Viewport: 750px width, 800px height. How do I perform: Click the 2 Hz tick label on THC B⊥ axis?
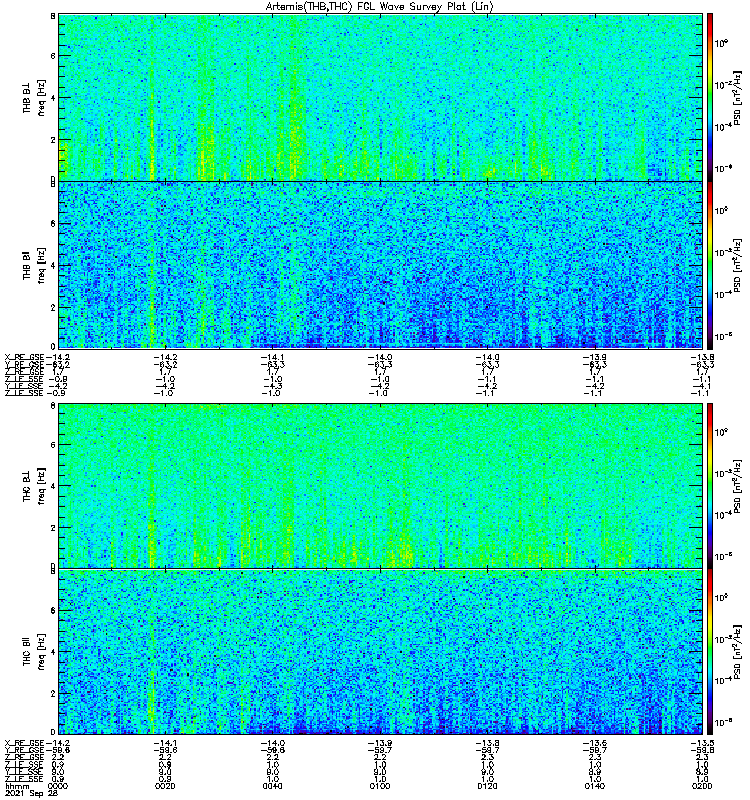click(53, 528)
